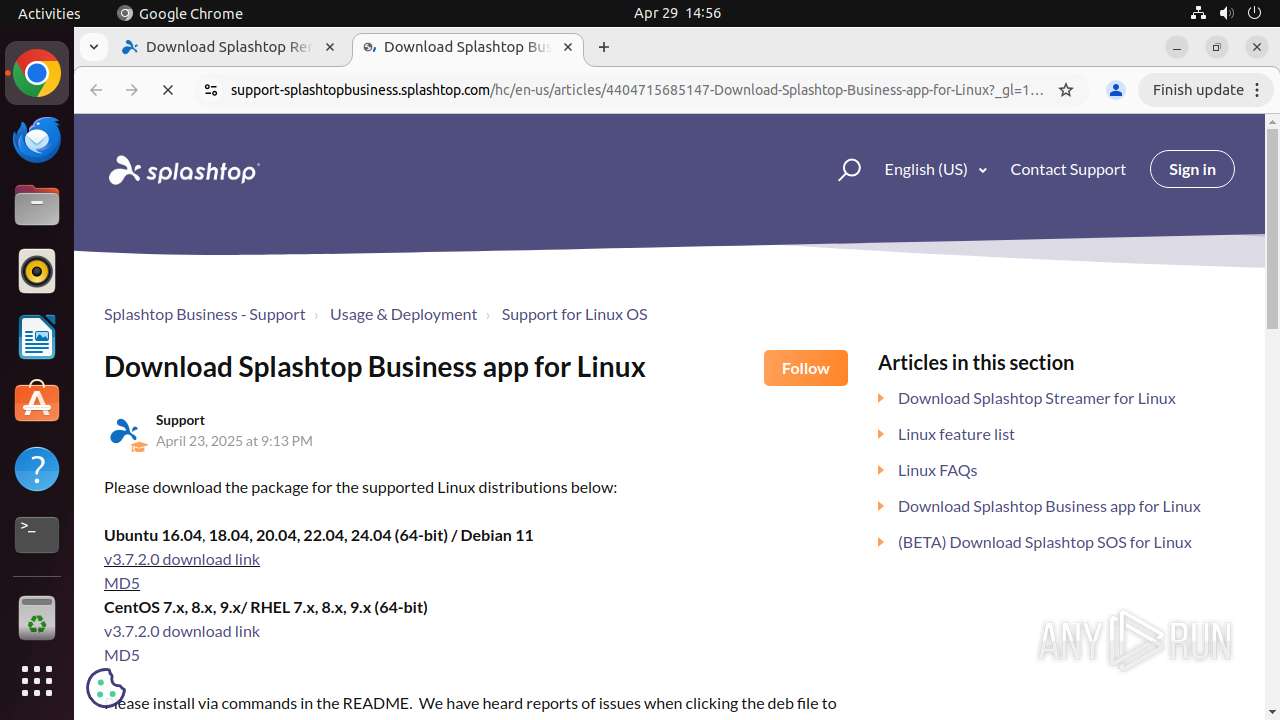Open Support for Linux OS breadcrumb
Viewport: 1280px width, 720px height.
click(x=575, y=314)
